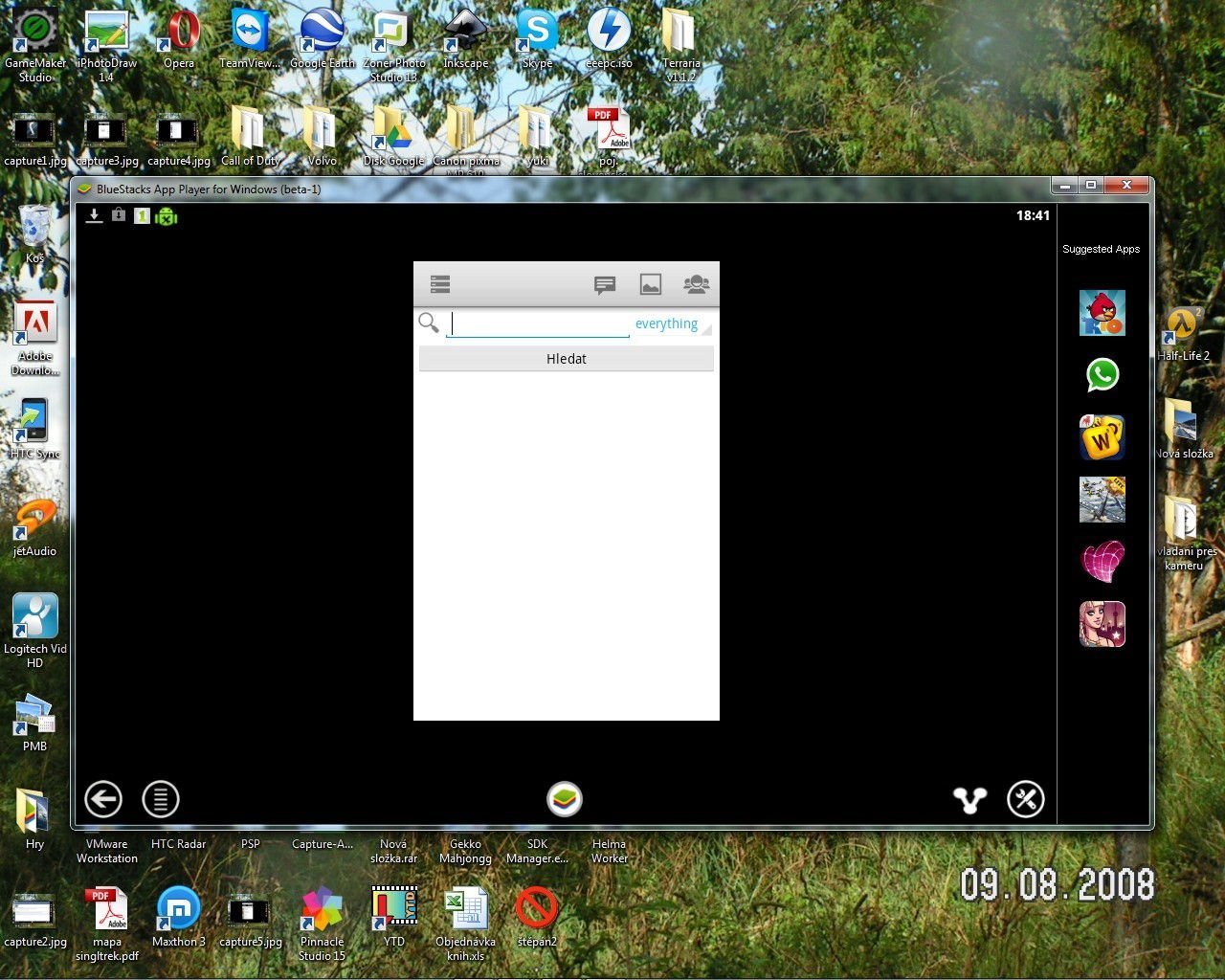
Task: Open BlueStacks settings tools icon
Action: click(1025, 799)
